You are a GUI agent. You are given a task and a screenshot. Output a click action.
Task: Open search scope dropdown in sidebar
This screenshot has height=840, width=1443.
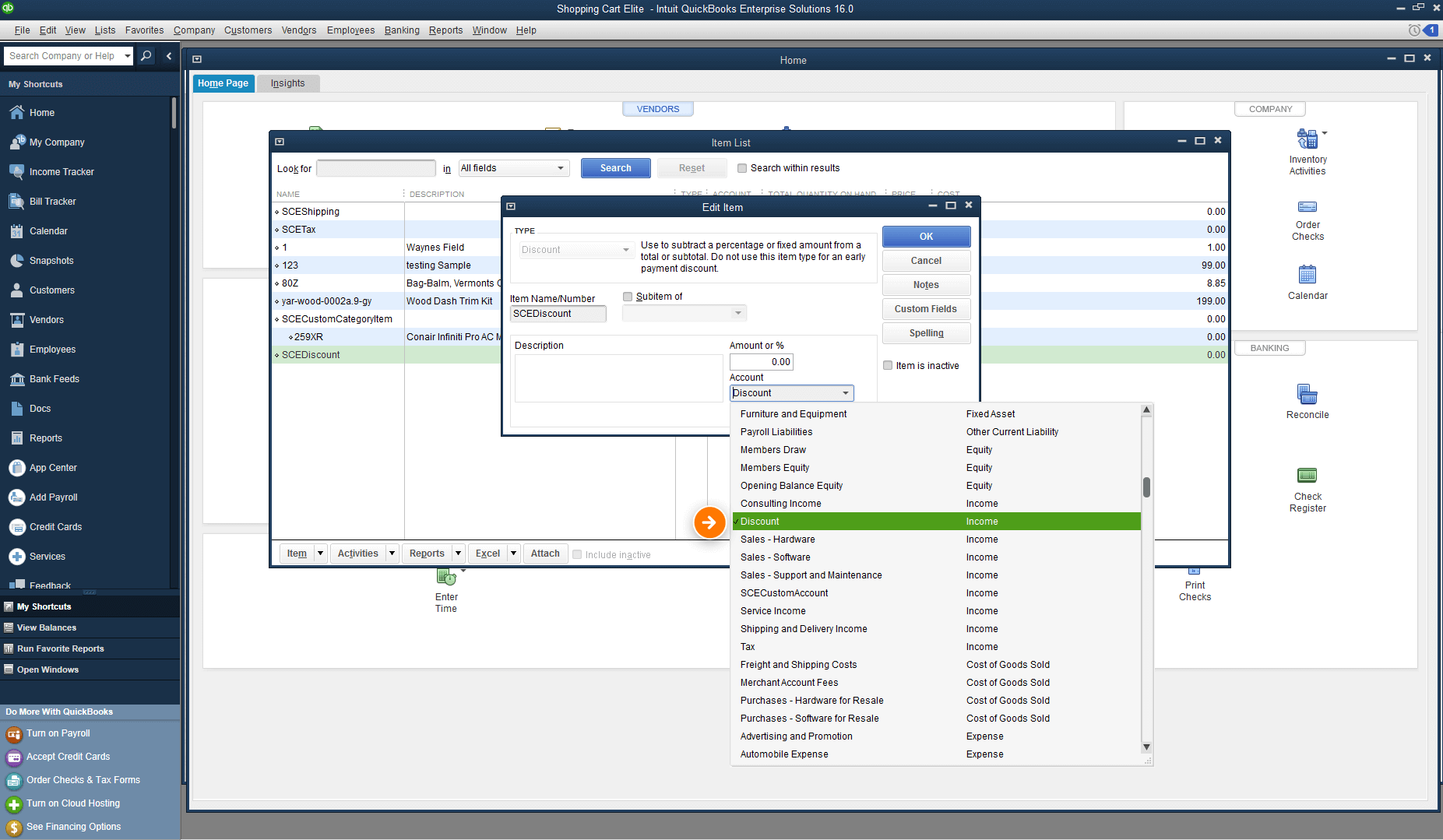127,56
